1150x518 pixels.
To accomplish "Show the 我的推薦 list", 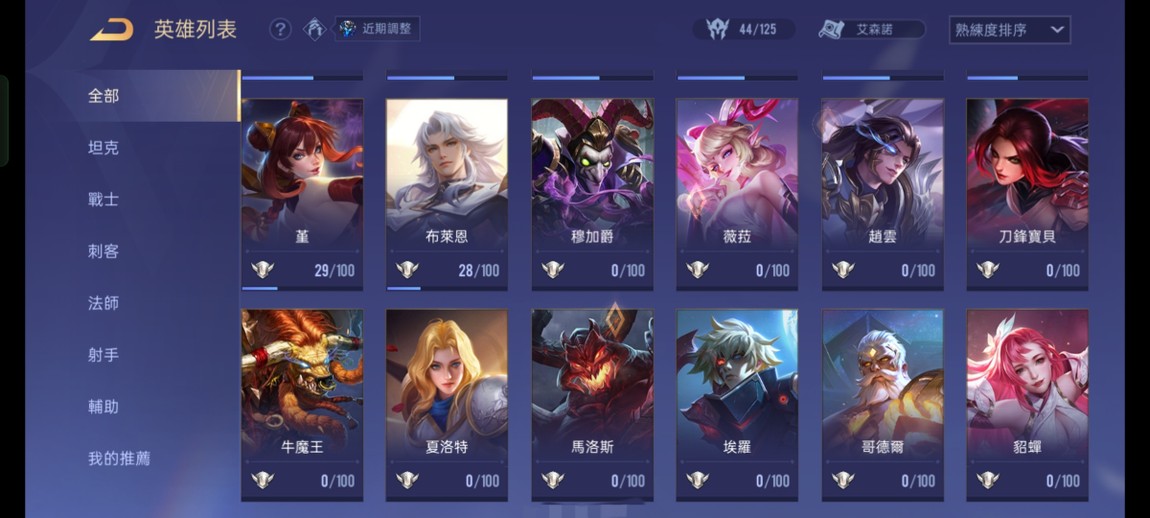I will pyautogui.click(x=119, y=459).
